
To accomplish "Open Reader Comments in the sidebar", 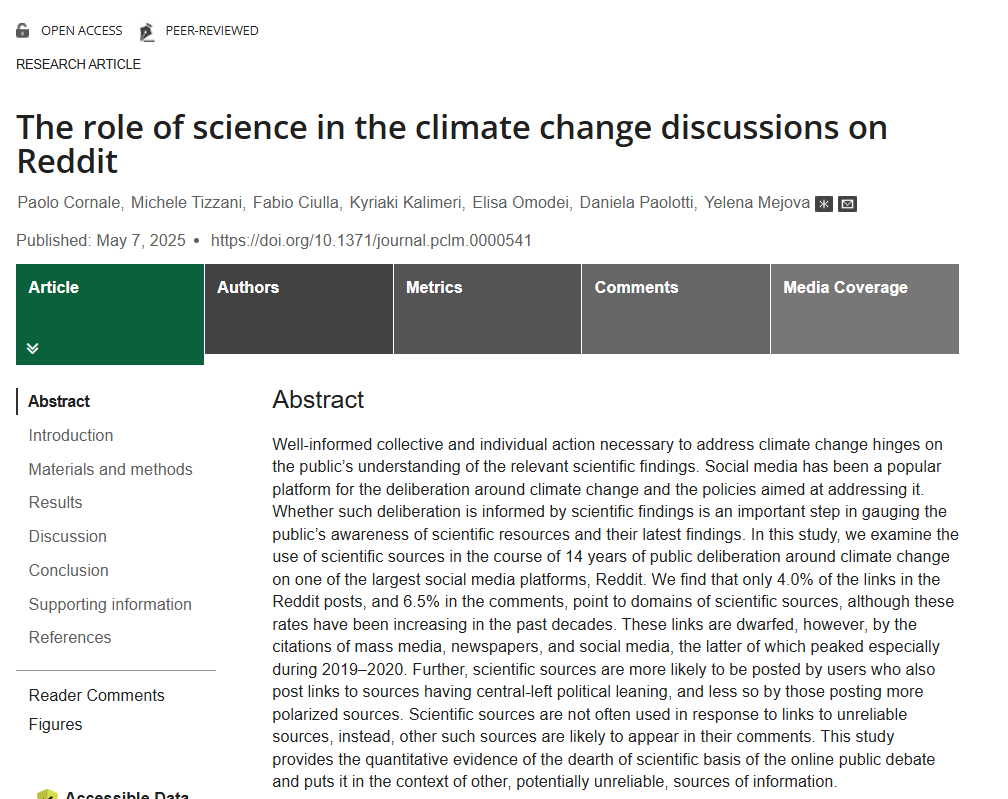I will coord(96,695).
